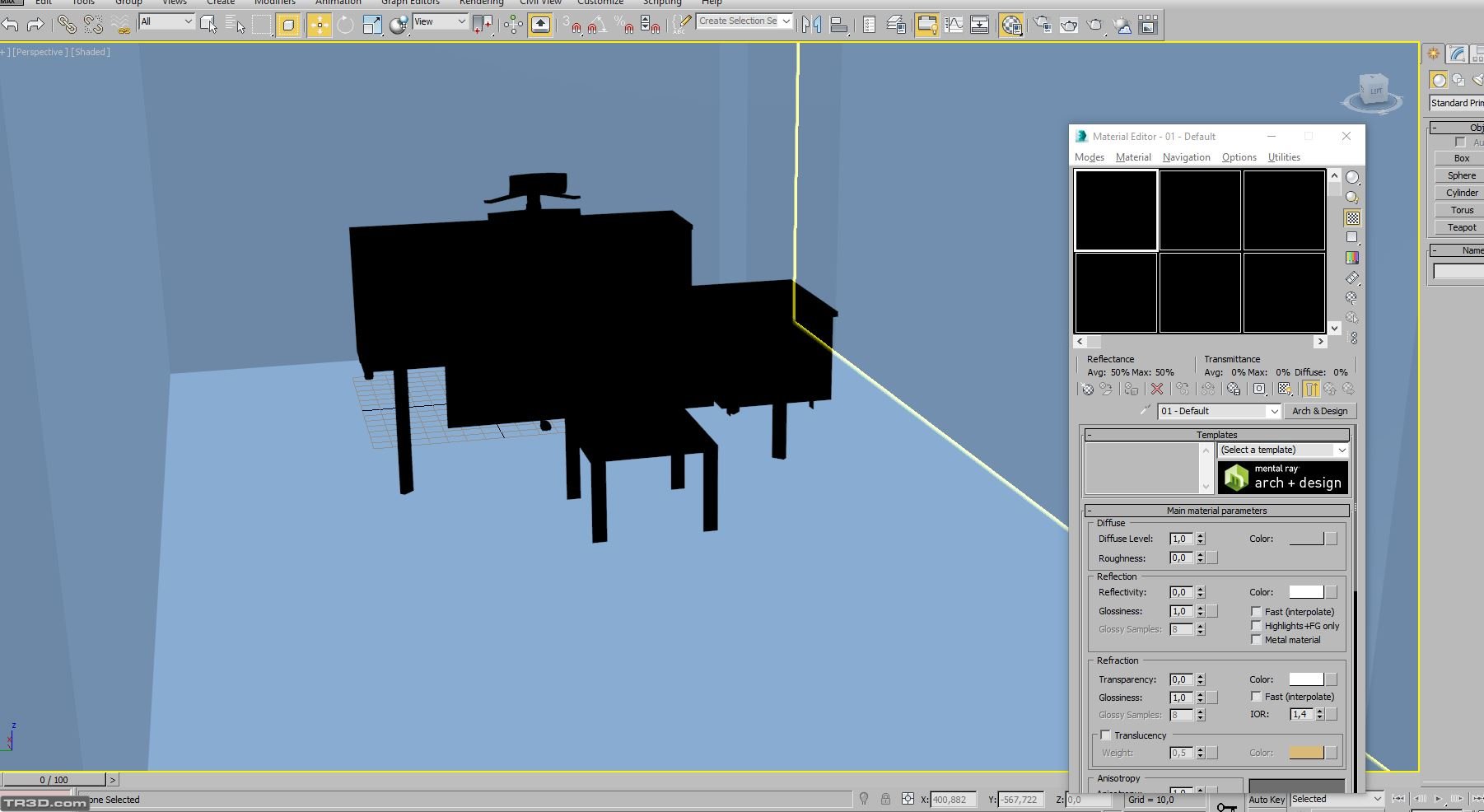1484x812 pixels.
Task: Click the Arch & Design material type button
Action: 1319,411
